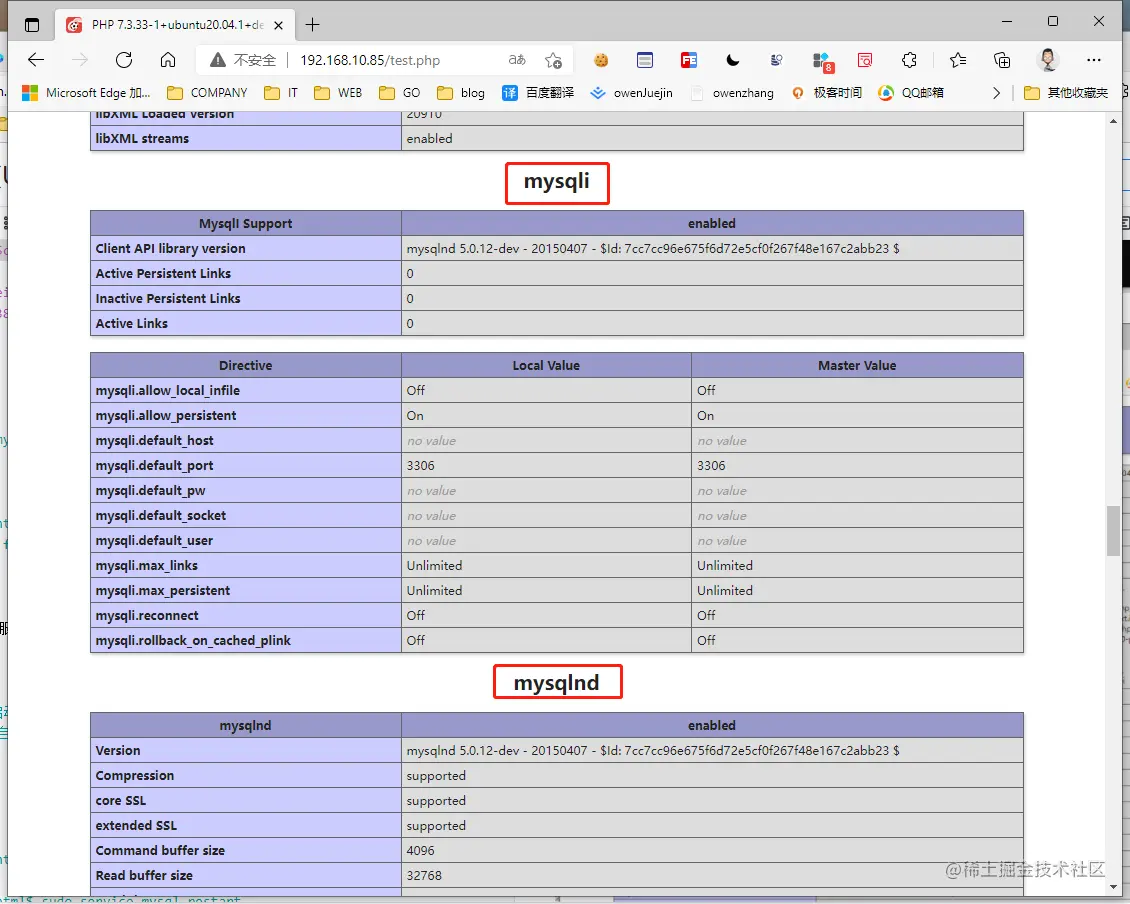Viewport: 1130px width, 904px height.
Task: Open the red search document extension
Action: 865,60
